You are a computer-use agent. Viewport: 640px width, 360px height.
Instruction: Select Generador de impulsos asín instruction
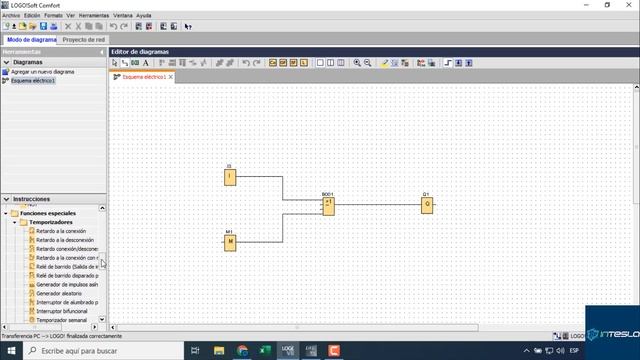tap(67, 284)
